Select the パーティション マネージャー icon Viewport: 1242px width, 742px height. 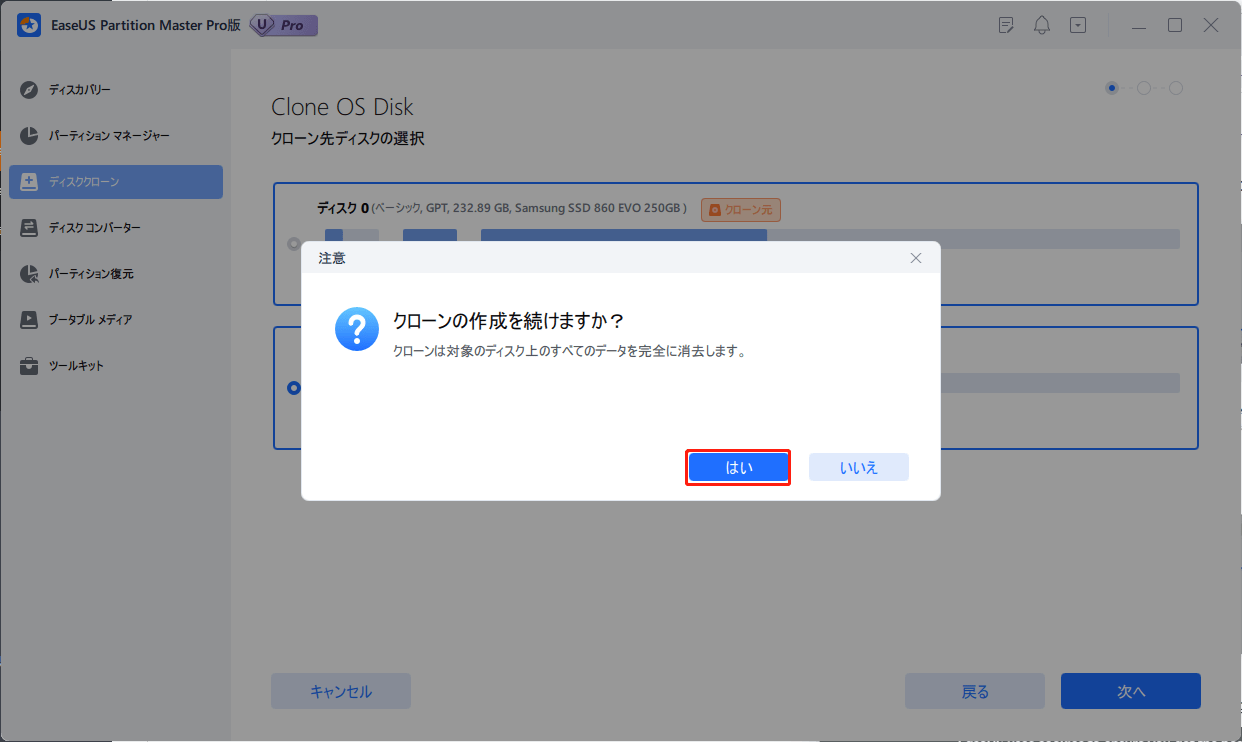pyautogui.click(x=27, y=135)
